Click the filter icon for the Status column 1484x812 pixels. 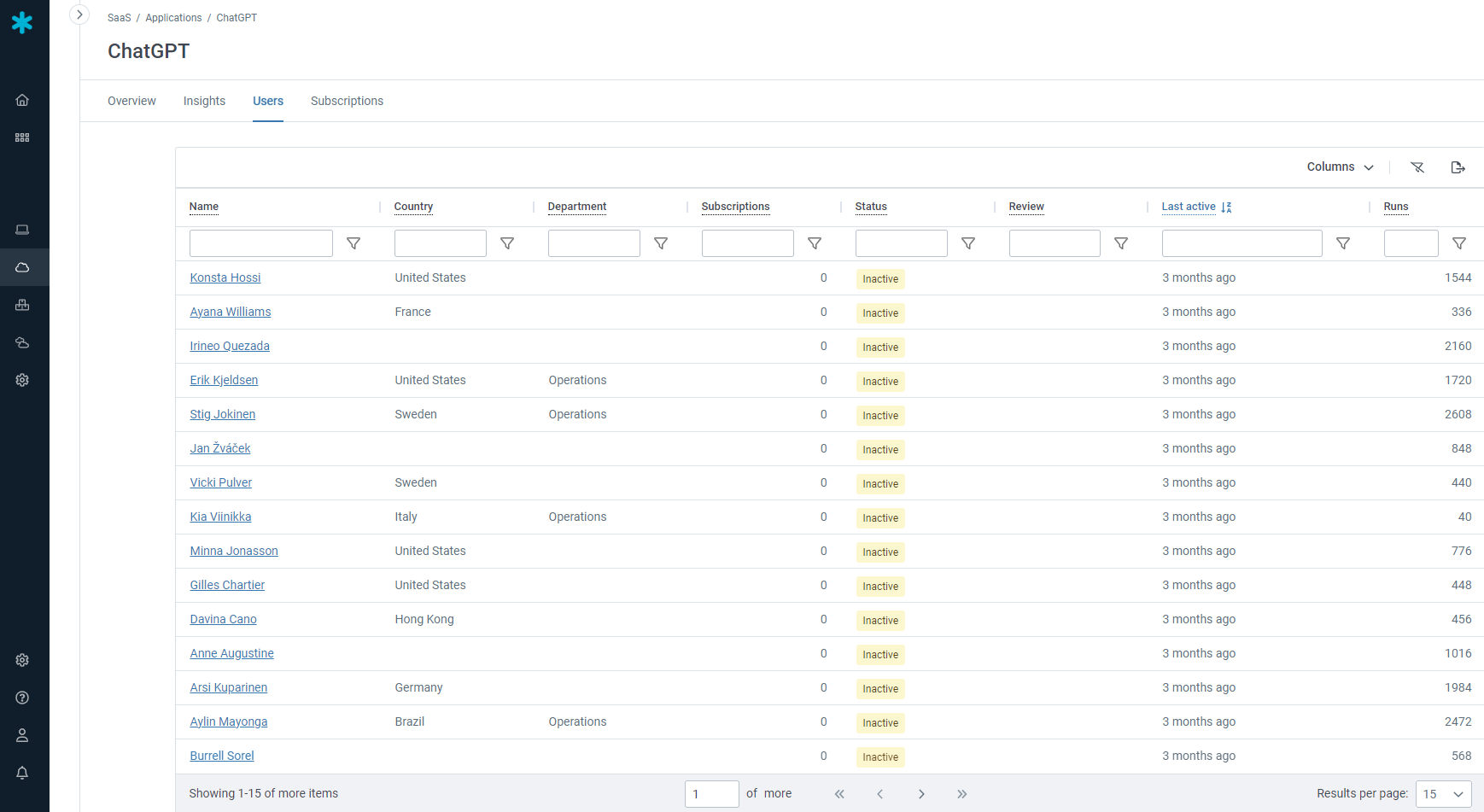point(968,243)
